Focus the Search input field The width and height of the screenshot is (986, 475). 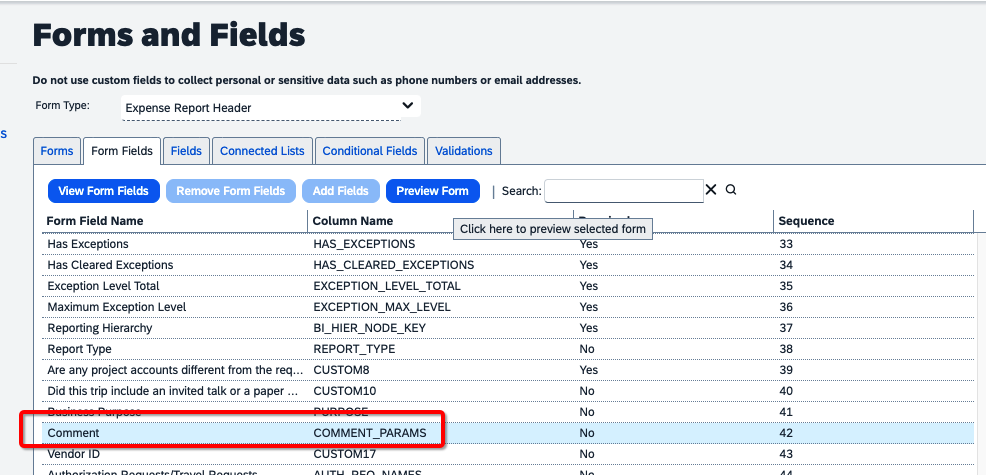(x=624, y=191)
